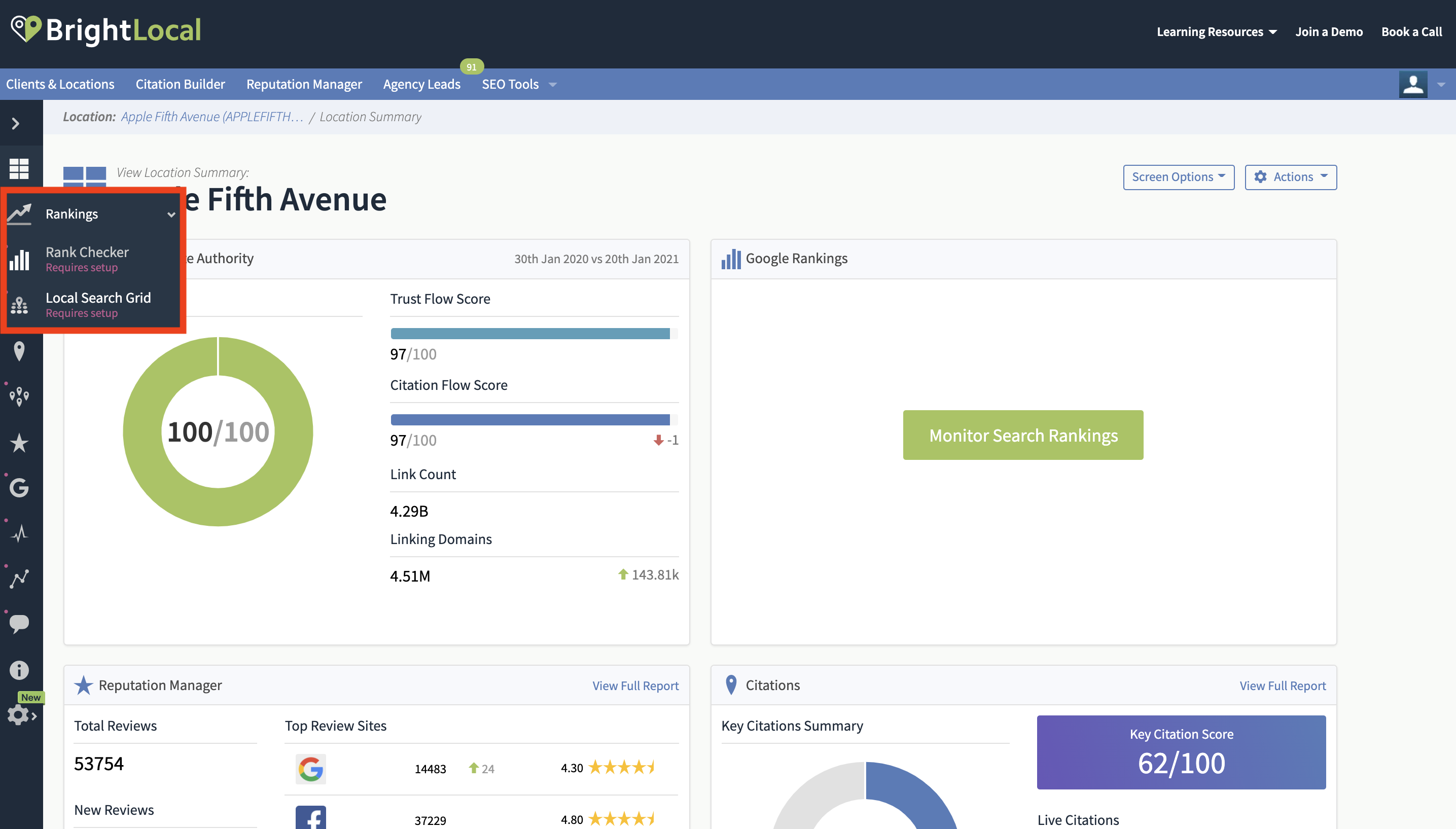Open the Actions dropdown
This screenshot has height=829, width=1456.
pos(1290,177)
